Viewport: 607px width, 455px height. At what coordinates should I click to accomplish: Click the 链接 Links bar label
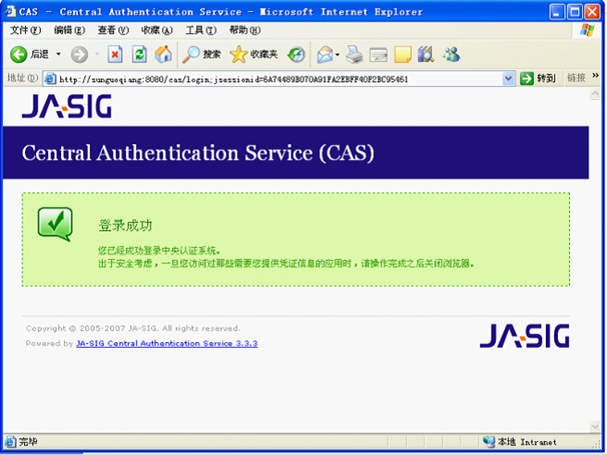click(576, 78)
